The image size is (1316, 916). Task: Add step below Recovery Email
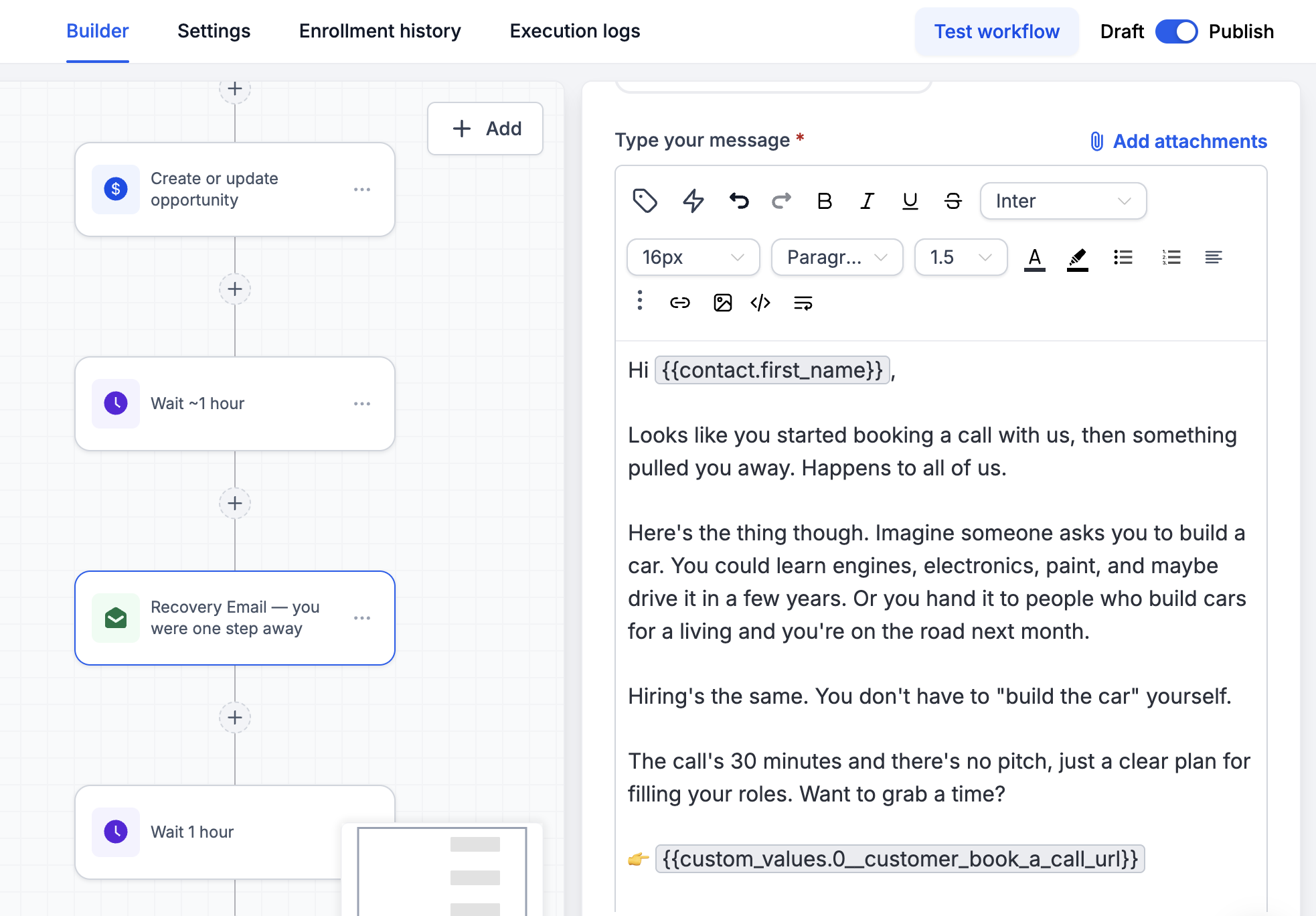tap(235, 718)
